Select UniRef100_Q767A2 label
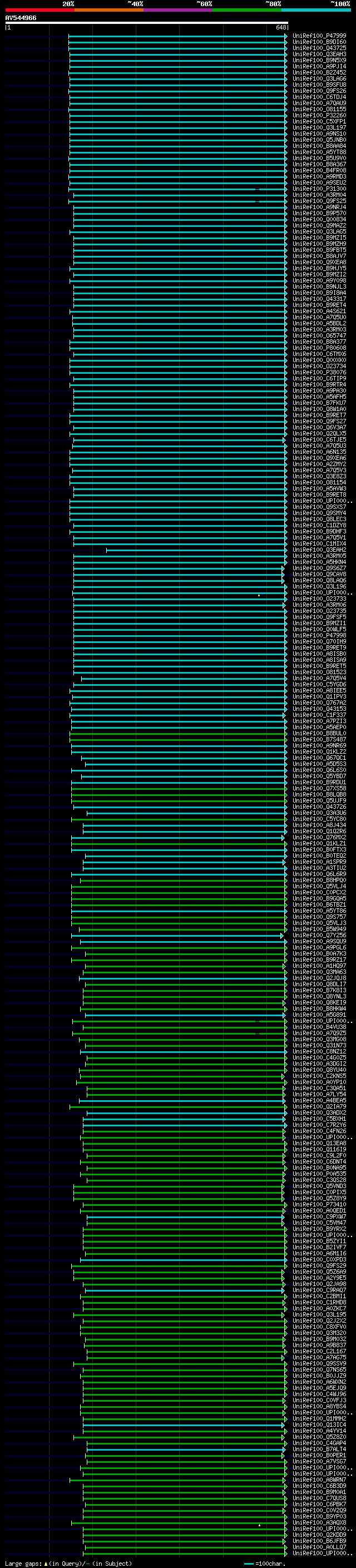The image size is (356, 1568). click(x=319, y=703)
